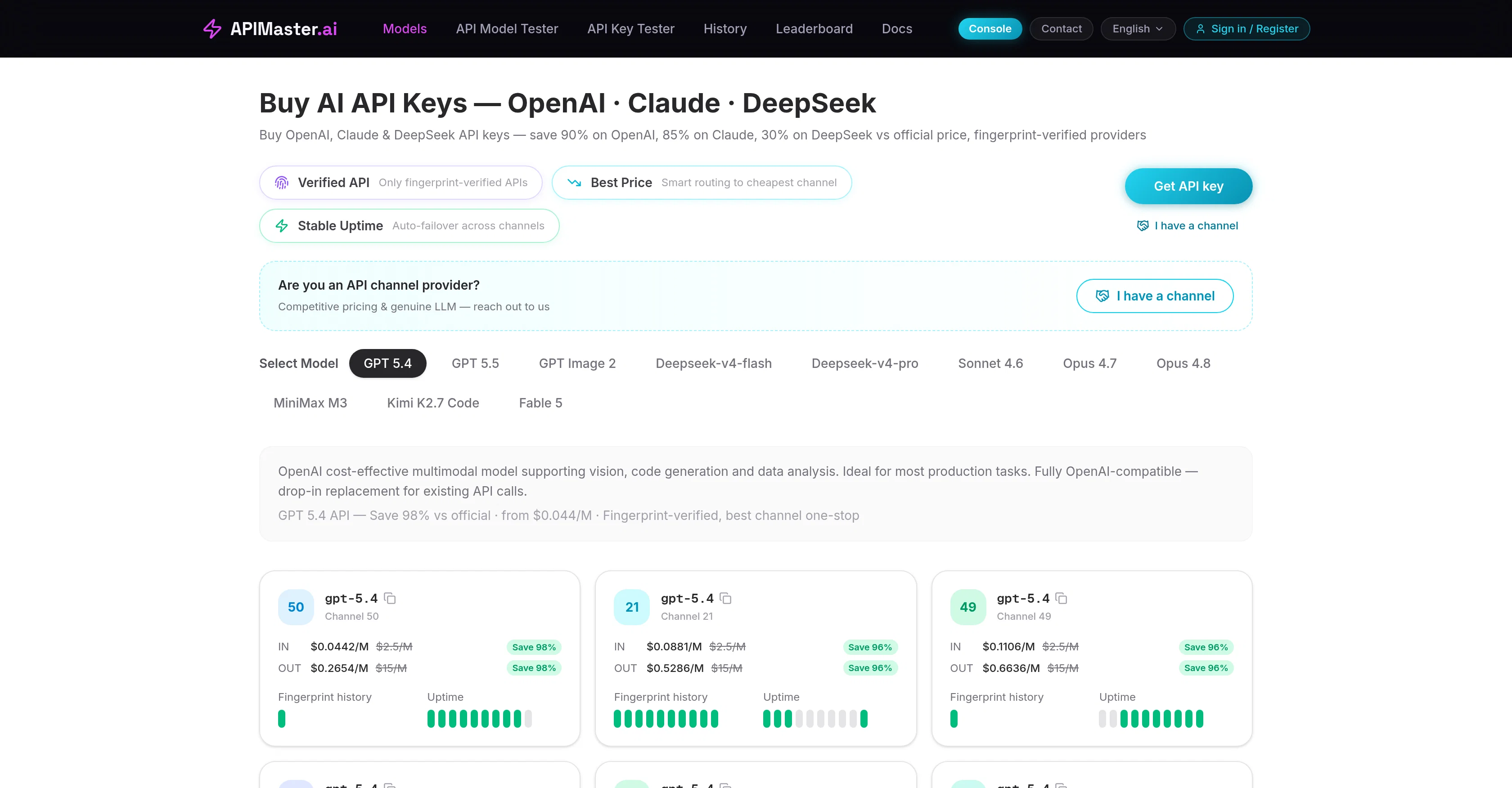Click the $0.0881/M input price
Image resolution: width=1512 pixels, height=788 pixels.
[674, 647]
